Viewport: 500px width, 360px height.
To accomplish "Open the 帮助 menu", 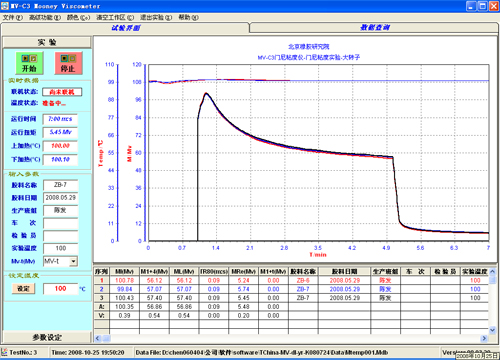I will pyautogui.click(x=188, y=17).
